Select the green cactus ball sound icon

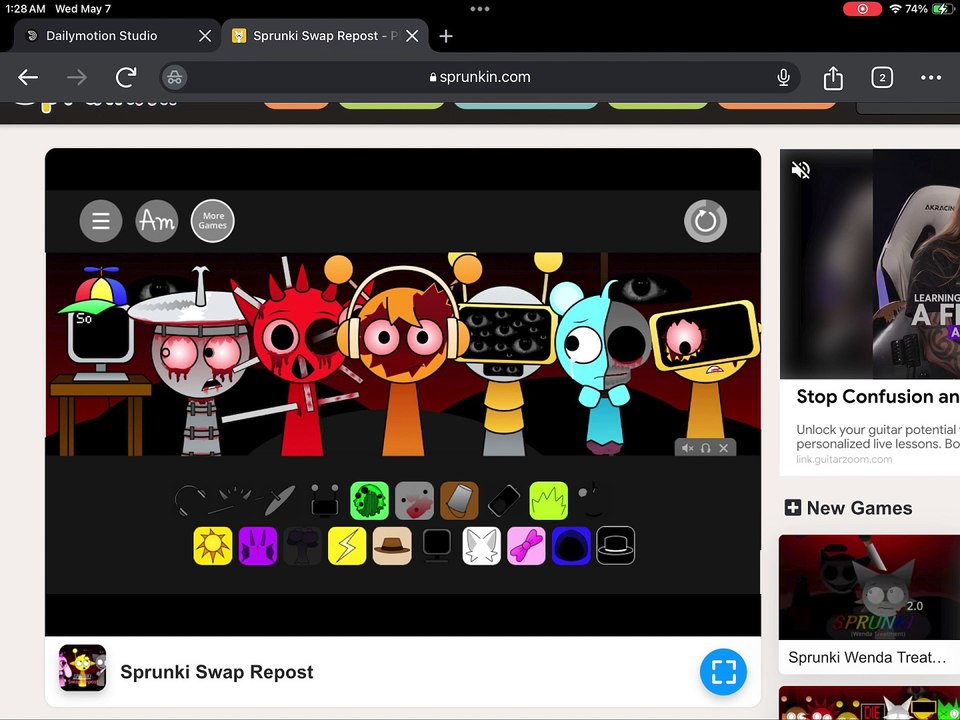370,501
